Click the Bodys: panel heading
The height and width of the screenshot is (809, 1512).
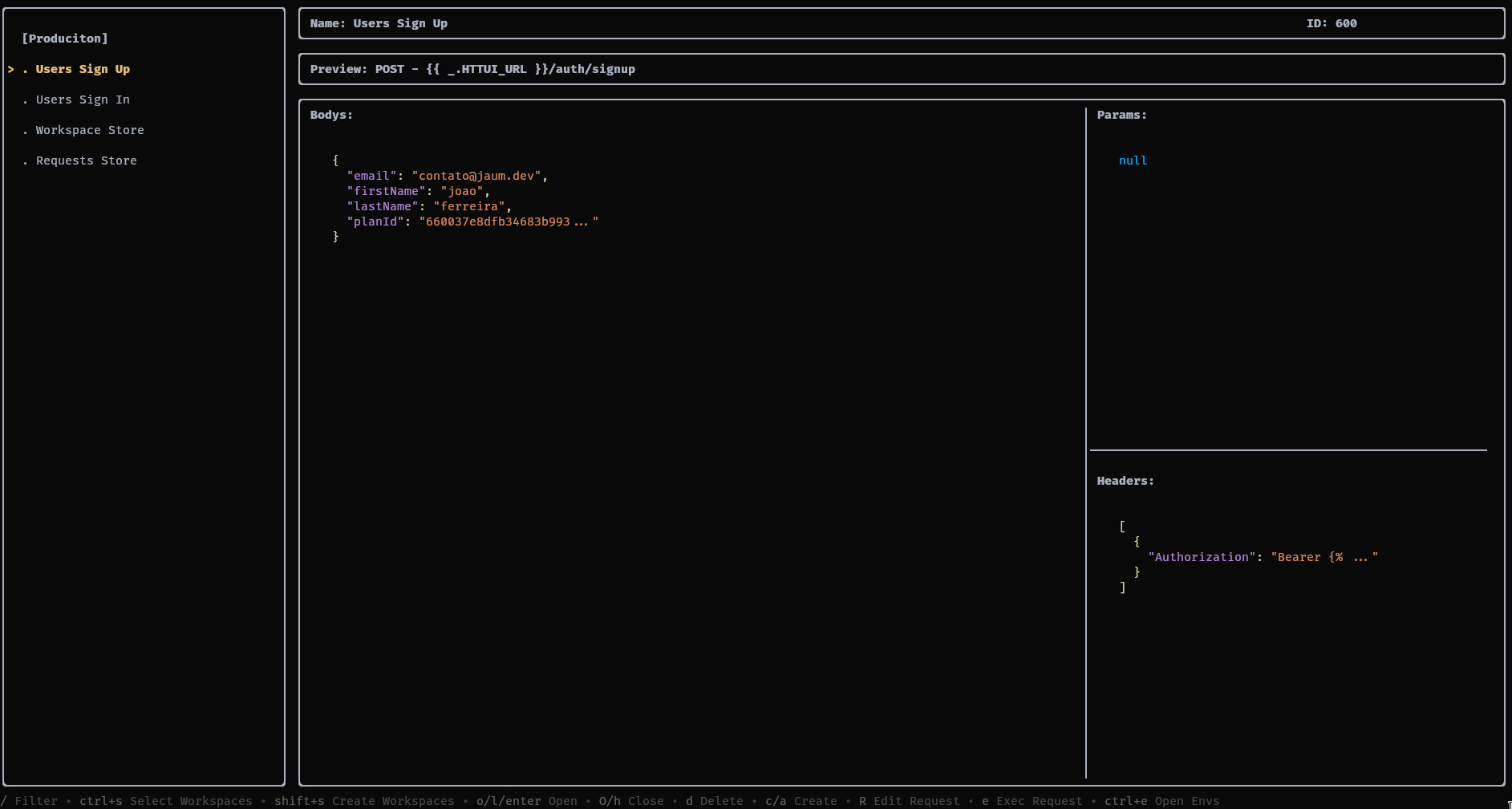331,115
